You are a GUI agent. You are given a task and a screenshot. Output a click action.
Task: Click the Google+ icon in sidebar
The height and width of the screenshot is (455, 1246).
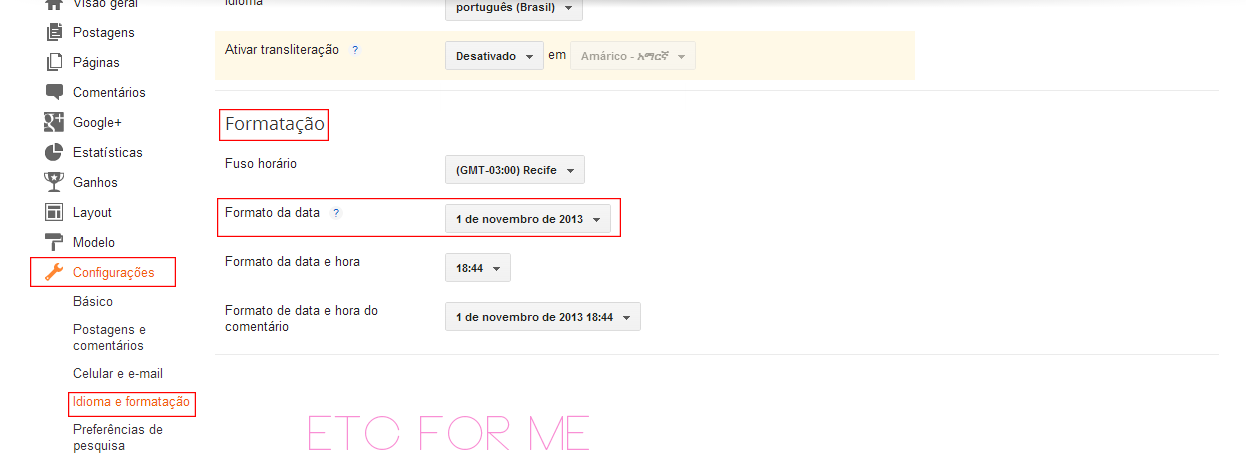click(54, 122)
